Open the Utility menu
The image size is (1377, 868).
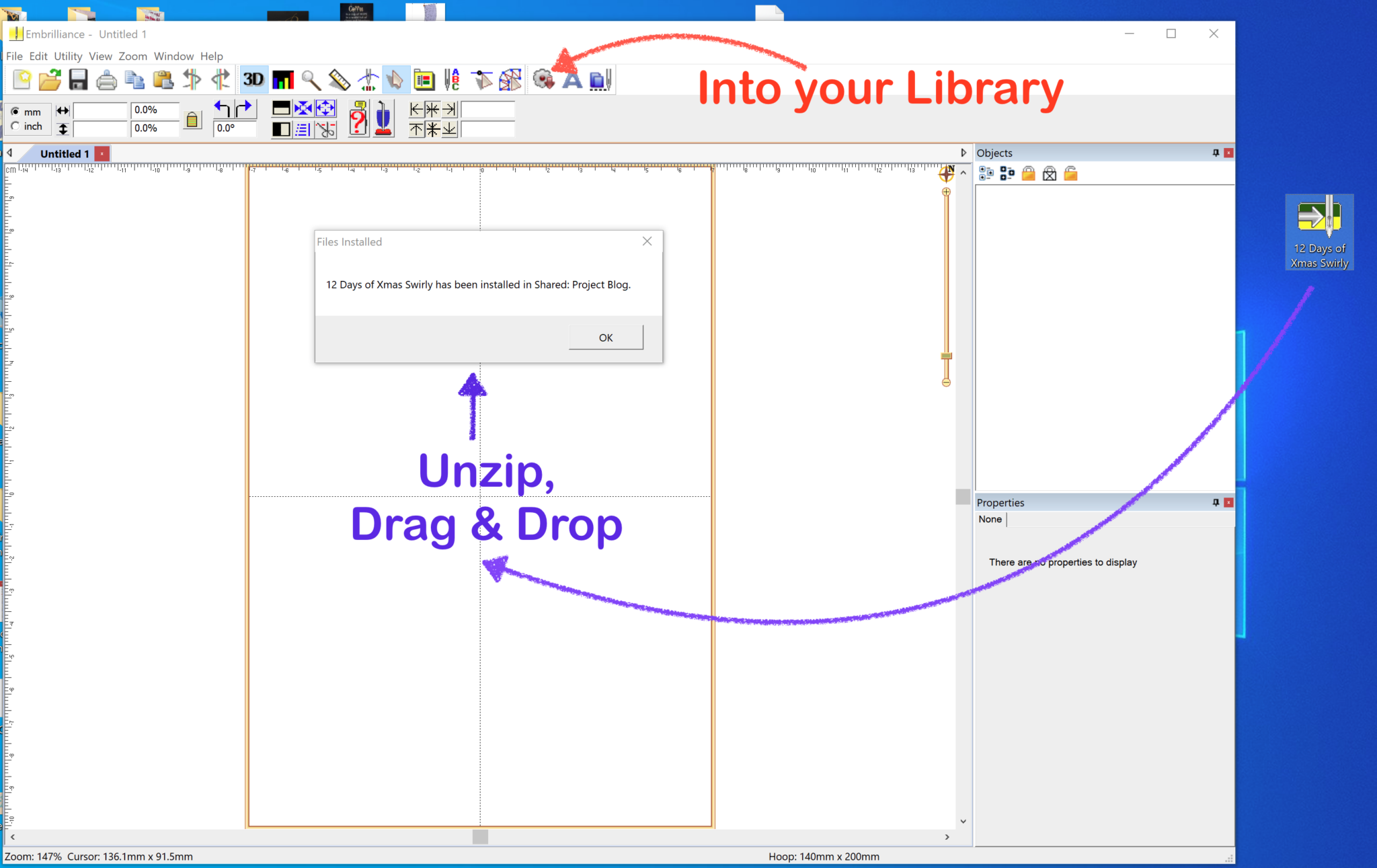click(x=68, y=56)
